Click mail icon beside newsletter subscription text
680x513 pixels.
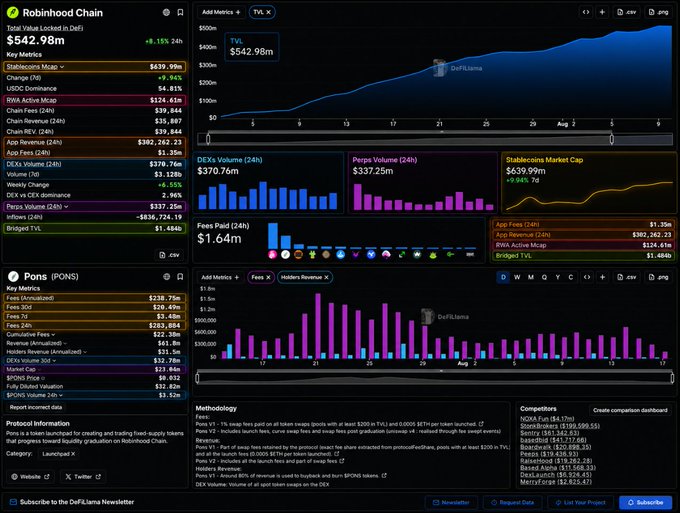pos(13,502)
